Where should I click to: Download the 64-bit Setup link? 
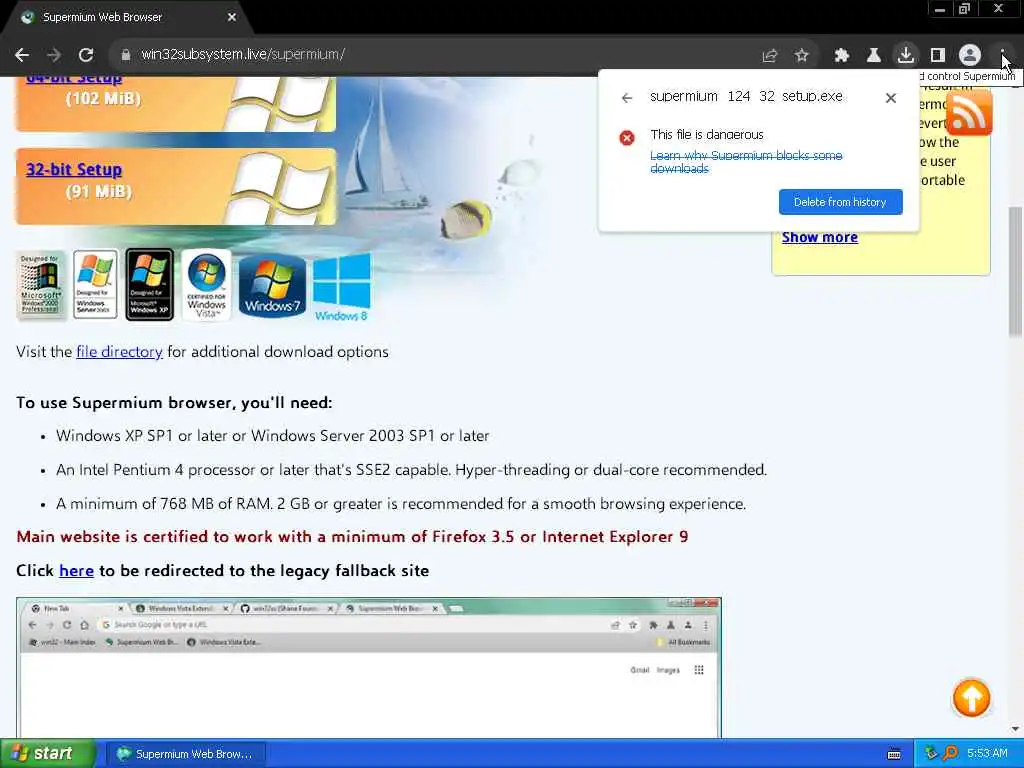point(74,80)
